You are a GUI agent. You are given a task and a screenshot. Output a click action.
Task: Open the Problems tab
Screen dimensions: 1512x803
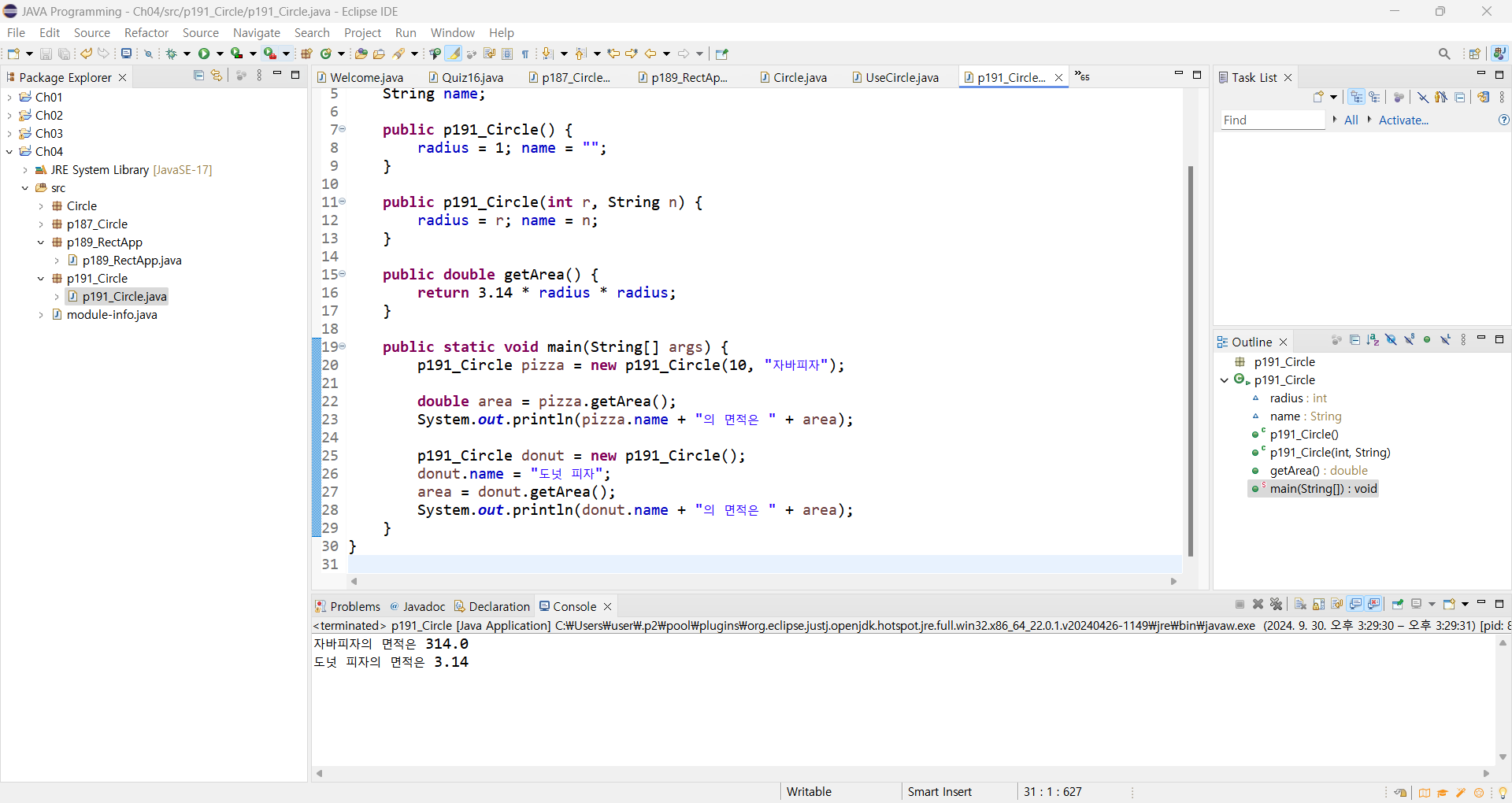click(x=348, y=606)
